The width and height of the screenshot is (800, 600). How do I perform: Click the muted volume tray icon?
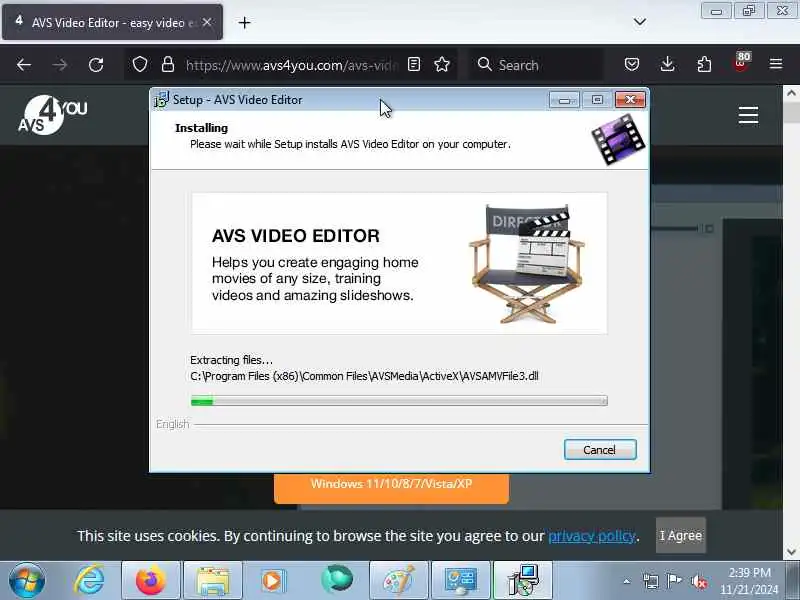click(x=698, y=581)
